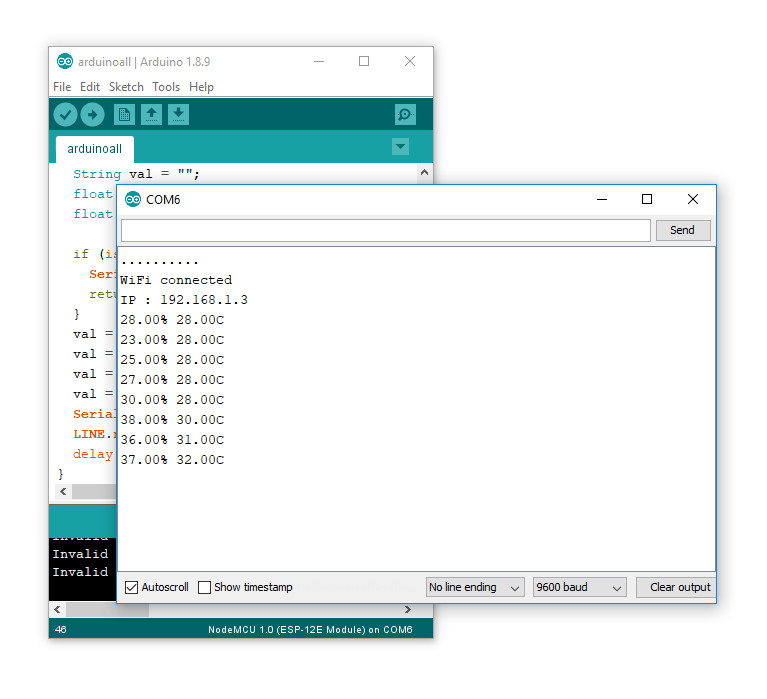This screenshot has height=699, width=767.
Task: Open the Tools menu
Action: click(x=166, y=87)
